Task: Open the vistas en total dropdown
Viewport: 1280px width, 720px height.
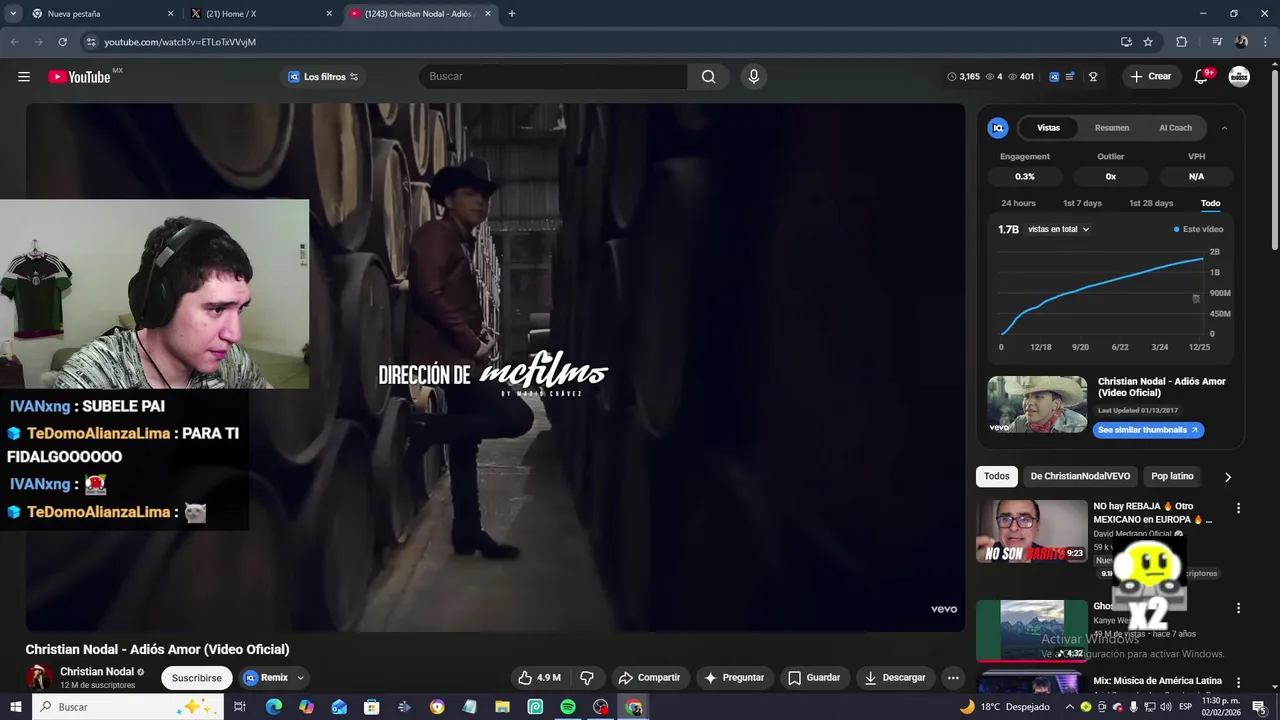Action: [x=1058, y=229]
